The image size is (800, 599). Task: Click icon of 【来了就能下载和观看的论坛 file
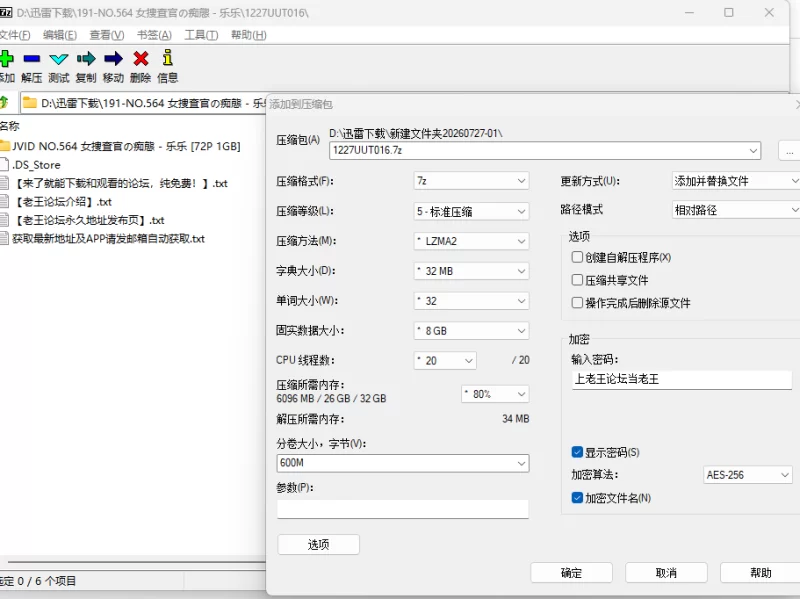[x=5, y=183]
